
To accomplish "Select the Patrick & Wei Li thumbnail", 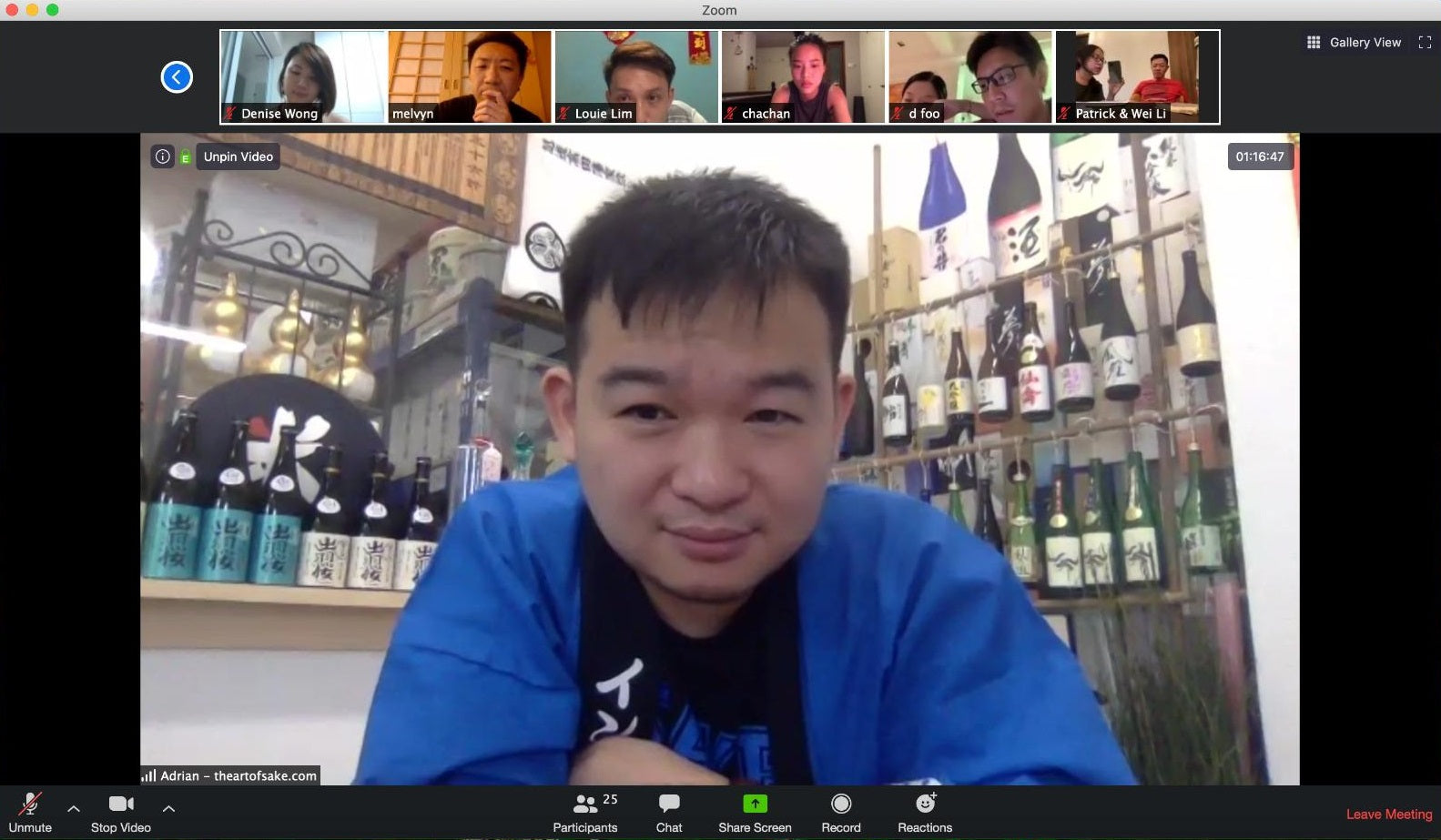I will pyautogui.click(x=1137, y=76).
